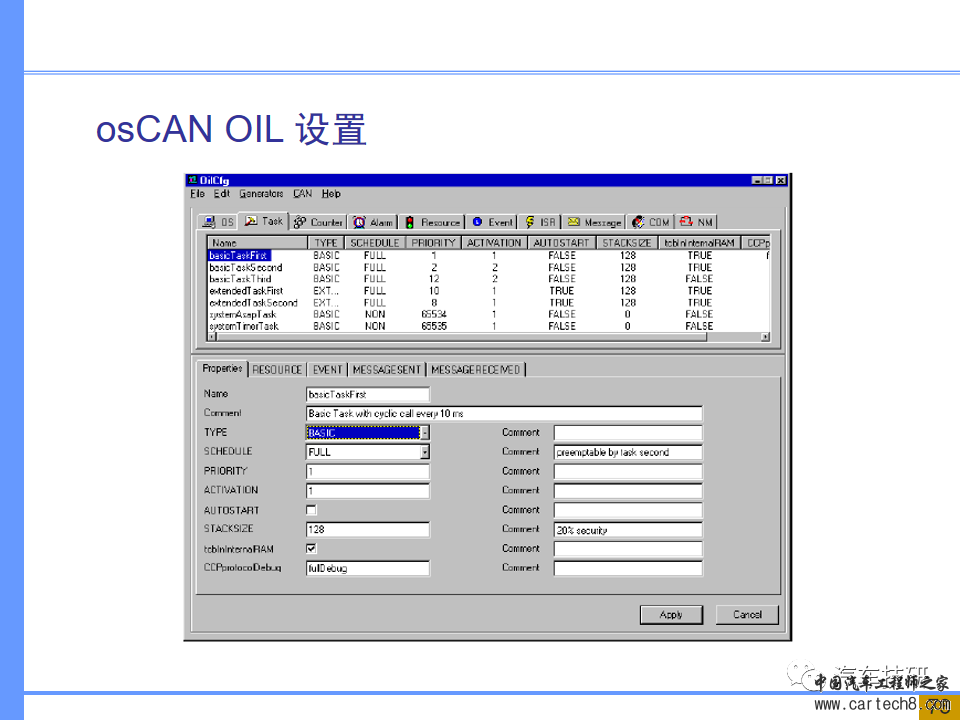Viewport: 960px width, 720px height.
Task: Select the basicTaskSecond row
Action: pyautogui.click(x=488, y=268)
